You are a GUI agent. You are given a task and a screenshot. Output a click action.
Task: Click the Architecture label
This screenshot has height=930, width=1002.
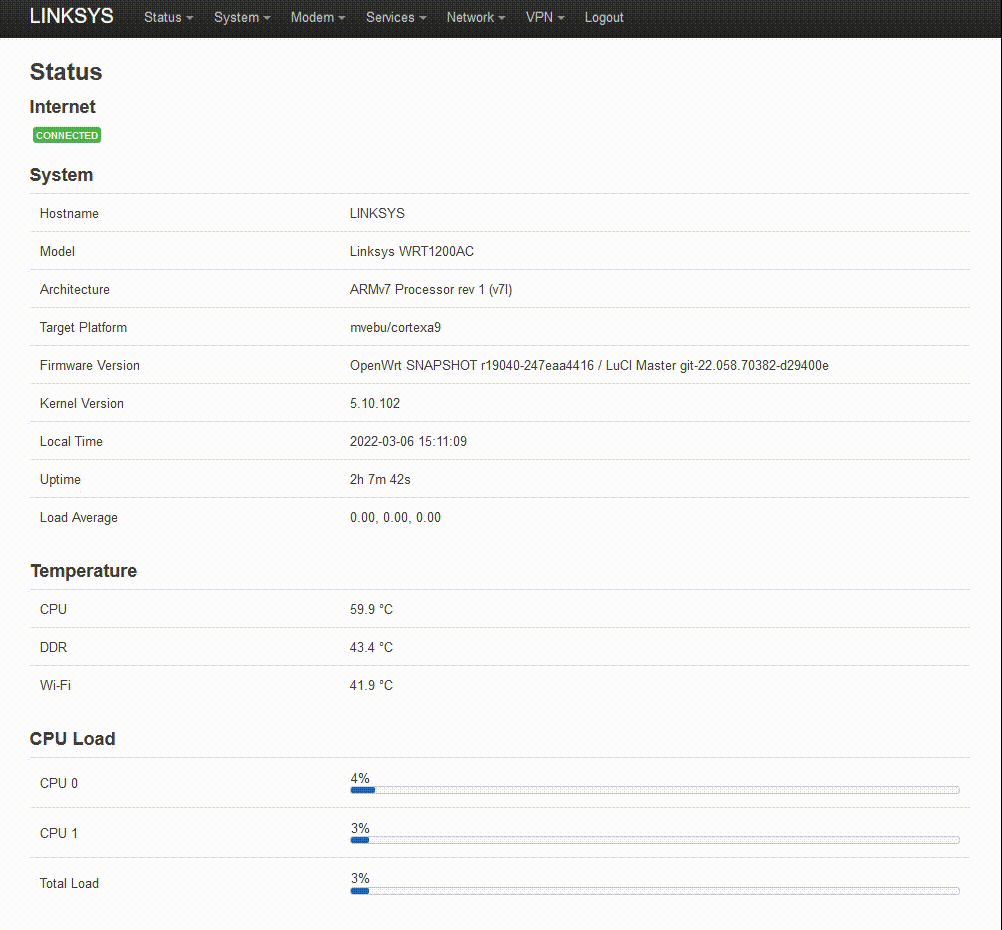(75, 290)
